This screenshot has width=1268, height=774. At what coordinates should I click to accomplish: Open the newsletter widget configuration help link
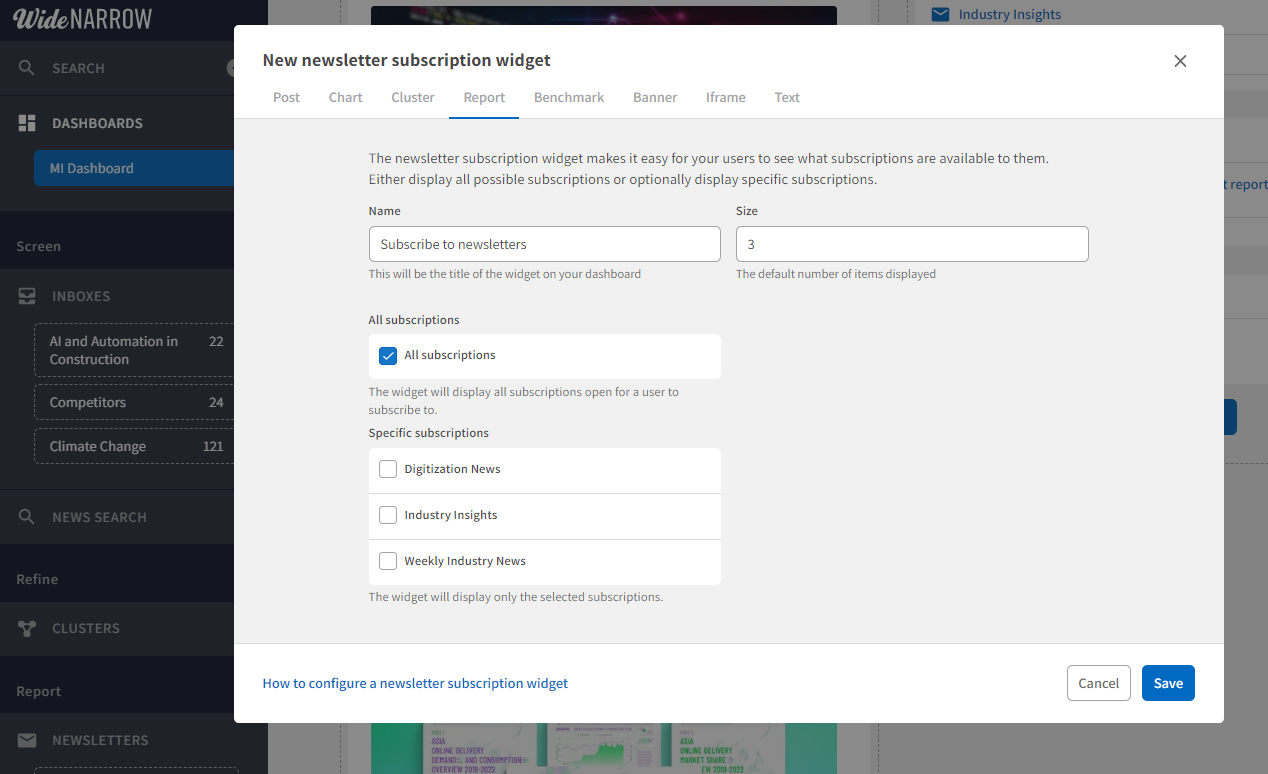(x=415, y=683)
